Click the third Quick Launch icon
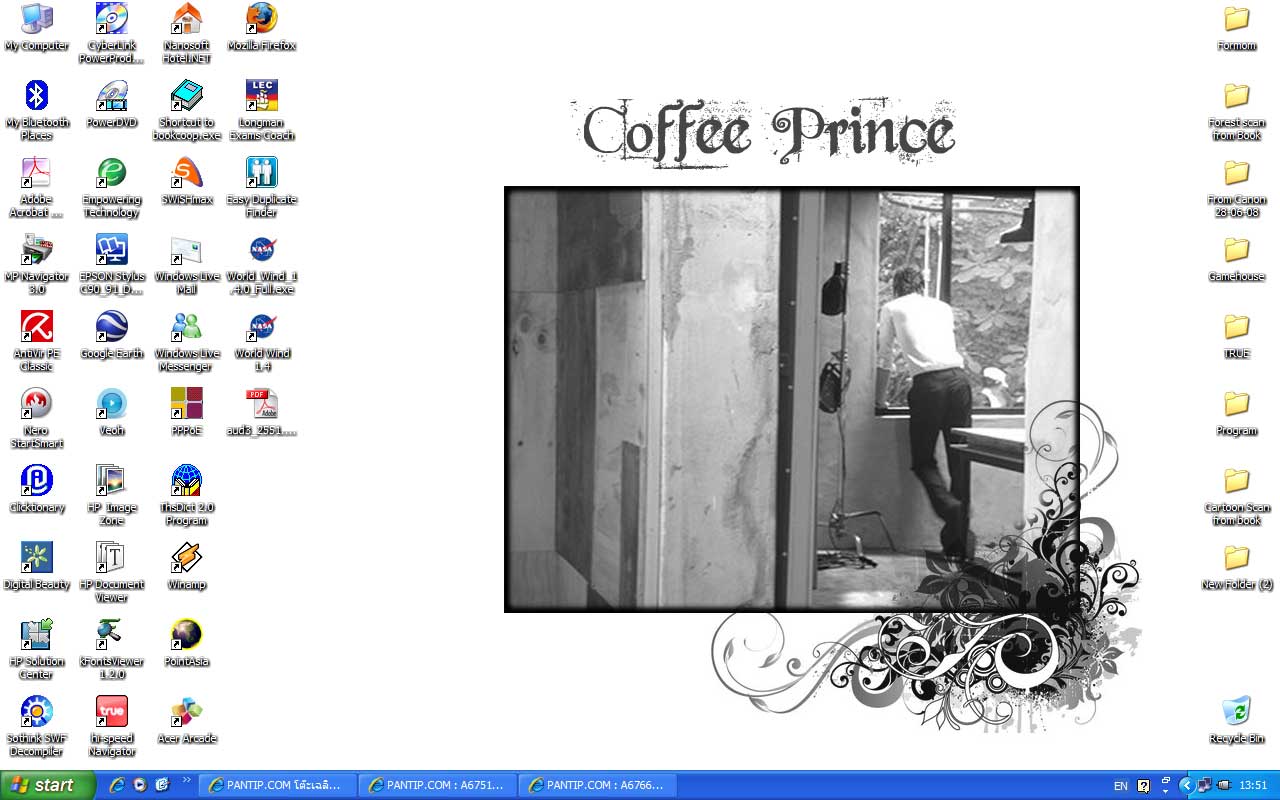The width and height of the screenshot is (1280, 800). click(162, 785)
